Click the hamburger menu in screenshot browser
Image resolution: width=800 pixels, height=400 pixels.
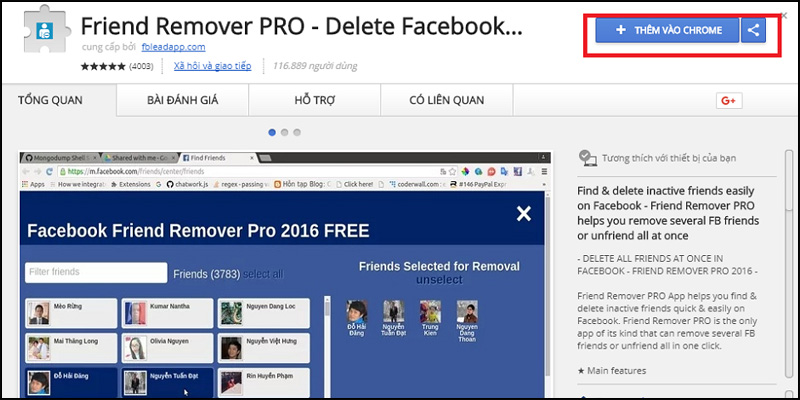(x=544, y=171)
